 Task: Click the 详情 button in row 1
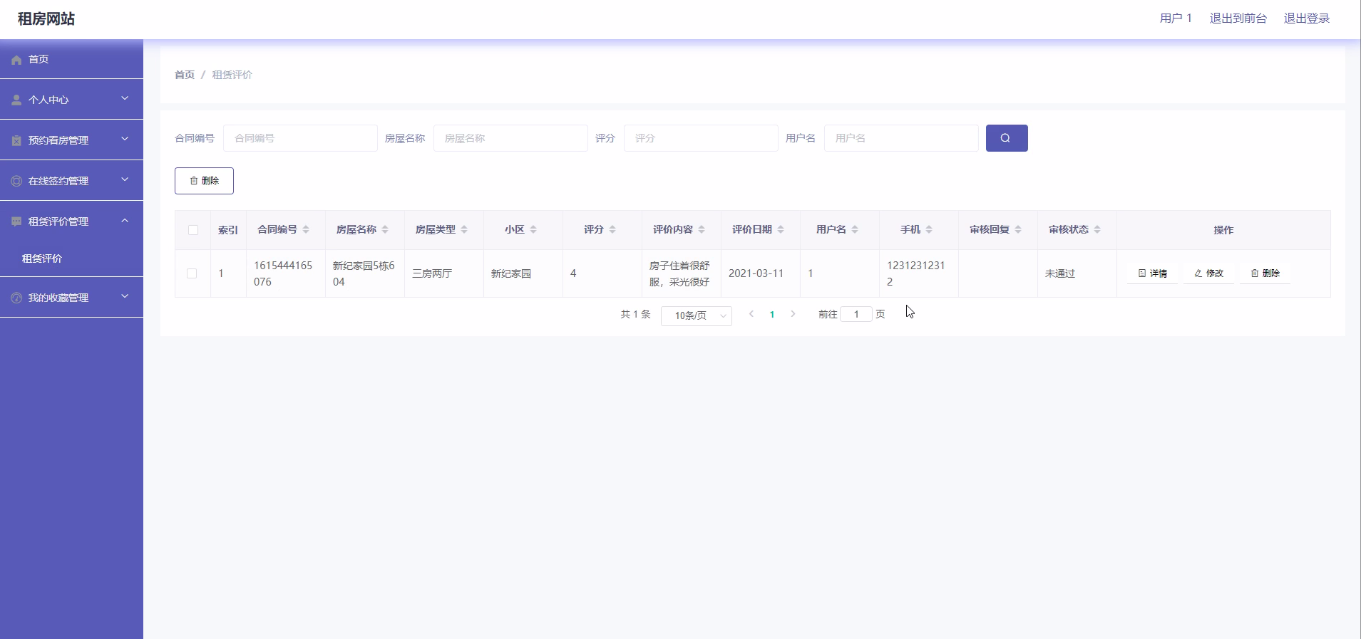(1153, 273)
